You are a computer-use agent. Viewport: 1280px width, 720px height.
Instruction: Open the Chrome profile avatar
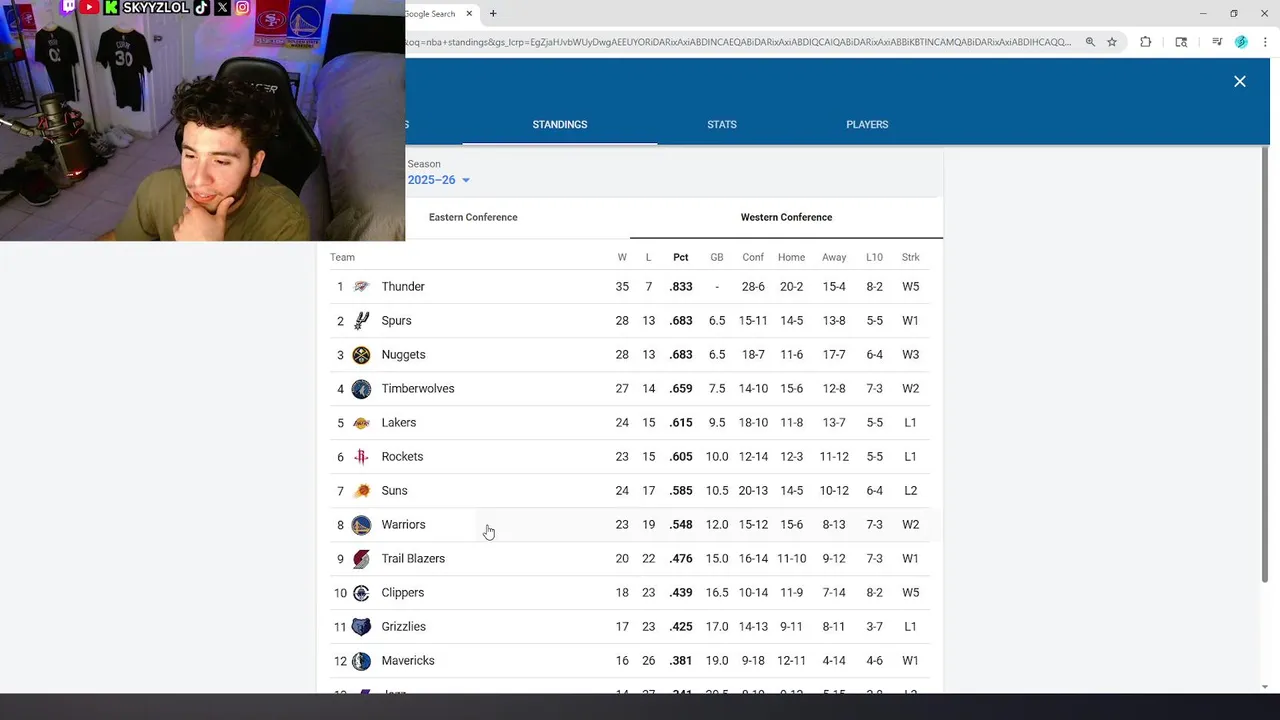click(1241, 42)
